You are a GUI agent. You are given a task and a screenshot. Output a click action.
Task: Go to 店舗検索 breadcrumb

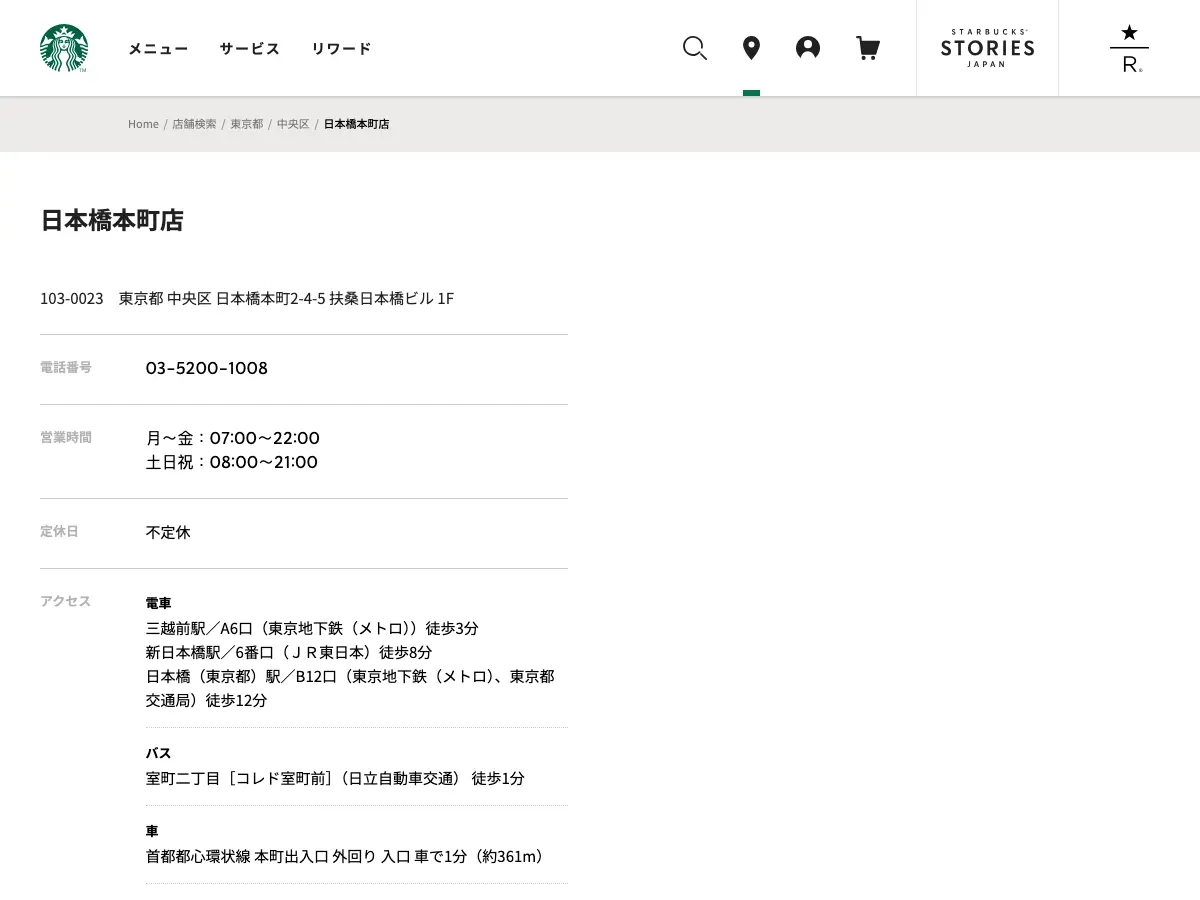194,124
